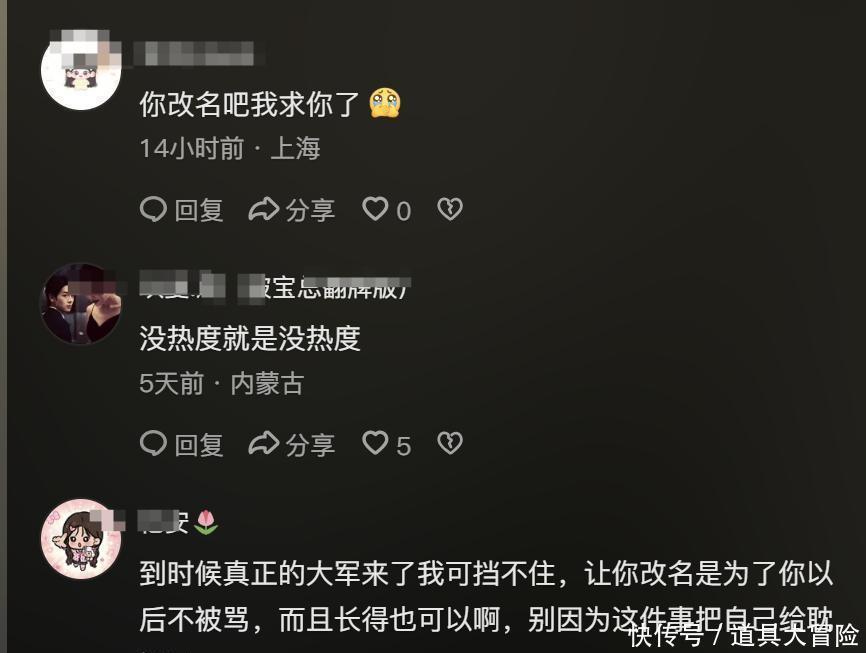Click share arrow icon under Shanghai comment
The image size is (866, 653).
click(263, 210)
